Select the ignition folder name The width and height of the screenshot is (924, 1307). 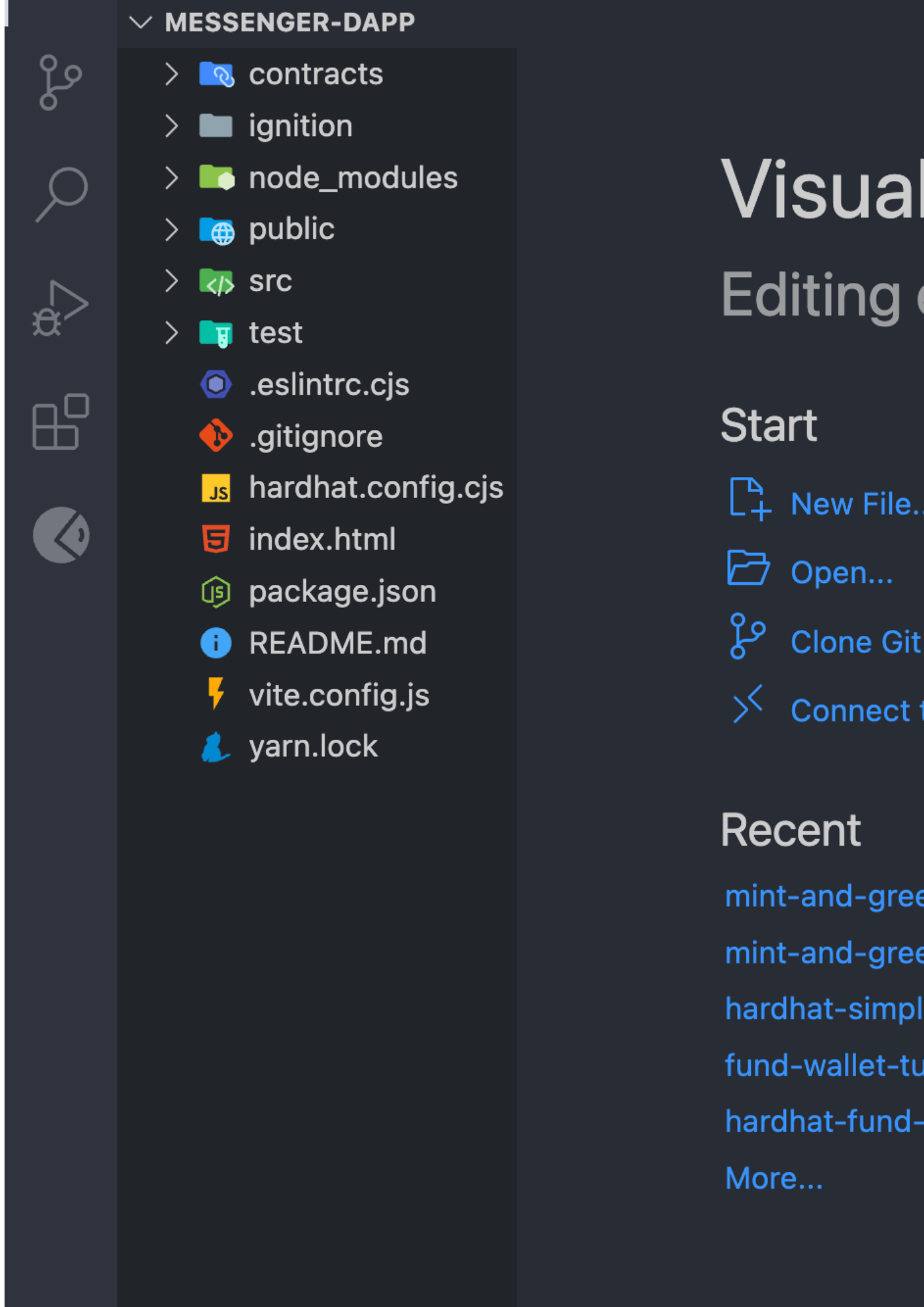pos(301,126)
